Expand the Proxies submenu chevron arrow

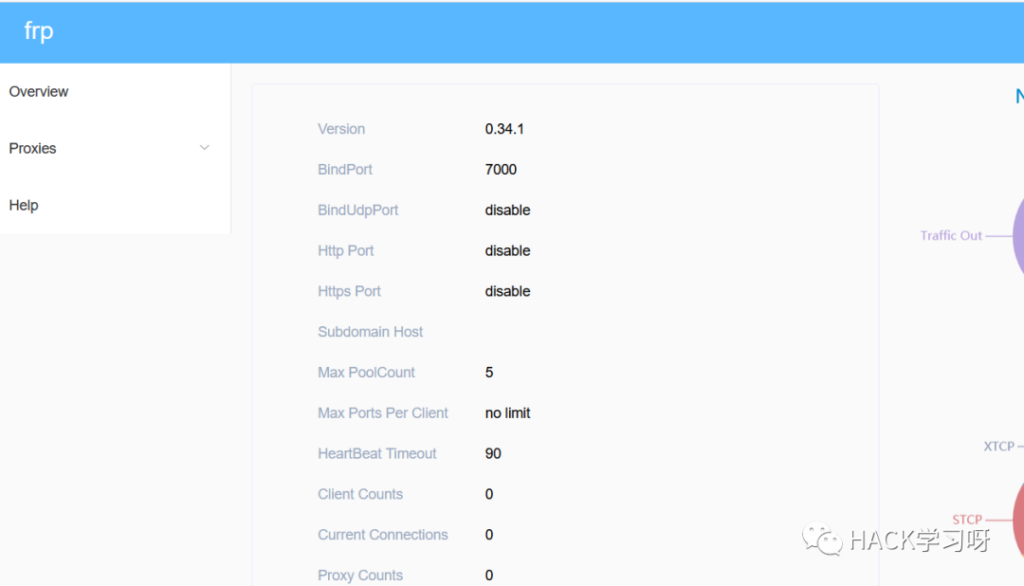204,148
